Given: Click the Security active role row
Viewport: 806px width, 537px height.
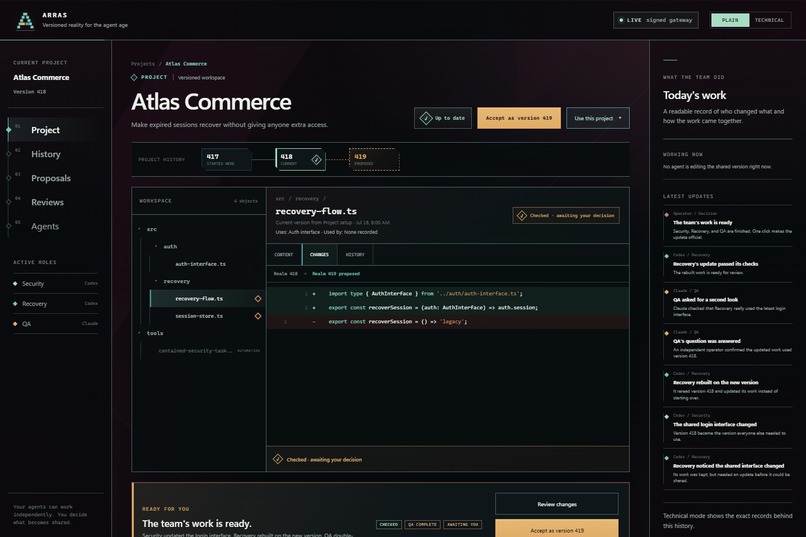Looking at the screenshot, I should coord(56,284).
